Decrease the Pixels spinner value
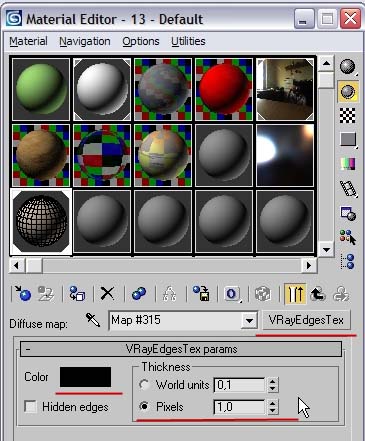Image resolution: width=365 pixels, height=441 pixels. click(273, 410)
